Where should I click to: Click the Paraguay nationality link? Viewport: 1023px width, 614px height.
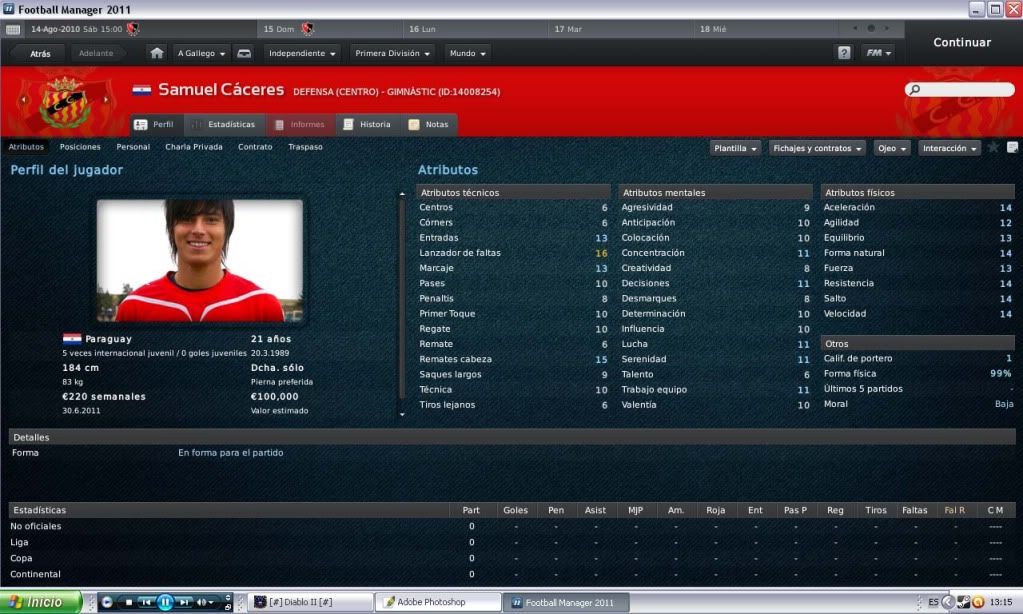(x=108, y=339)
